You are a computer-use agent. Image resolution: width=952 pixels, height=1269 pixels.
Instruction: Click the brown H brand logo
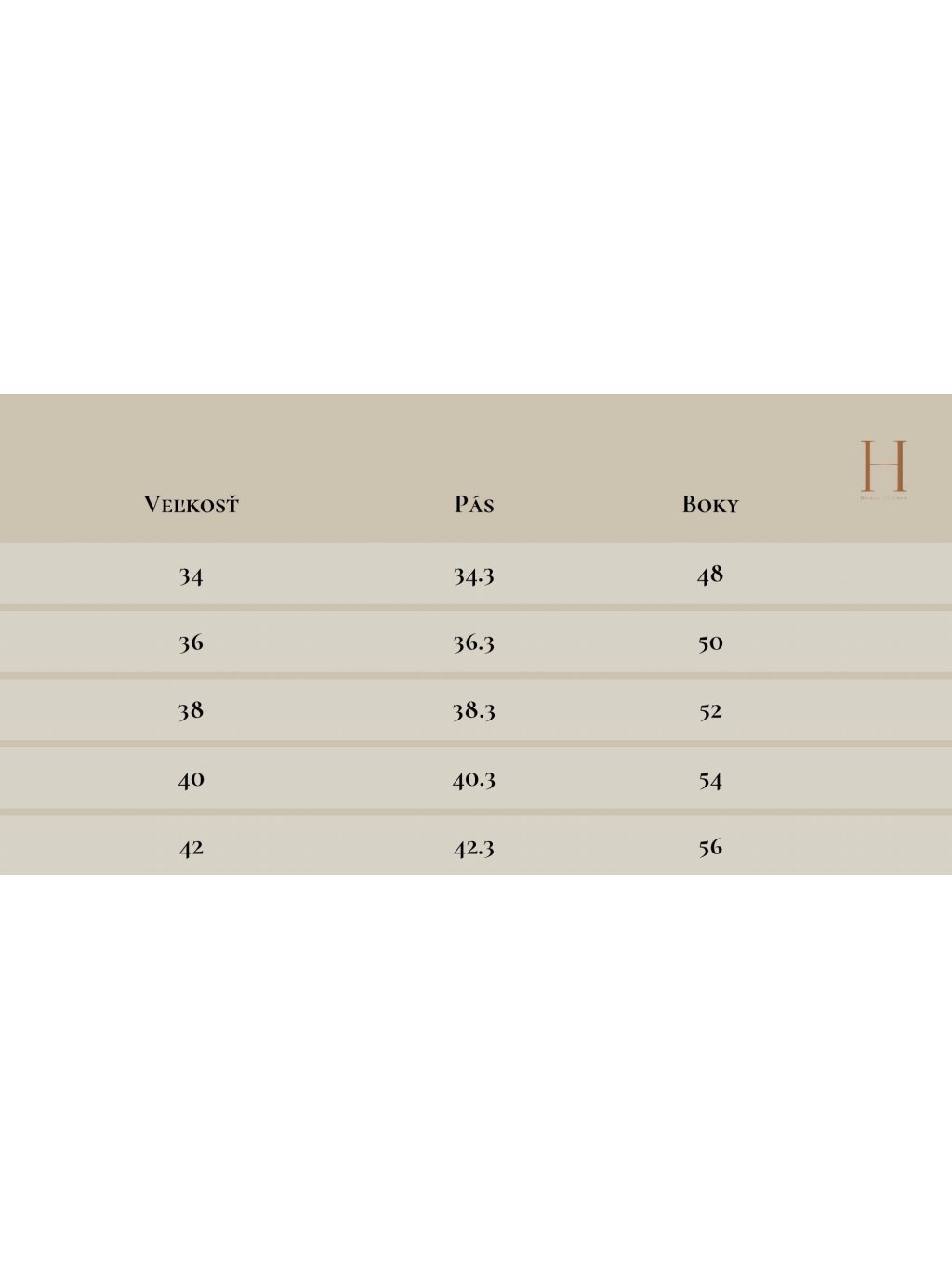(x=882, y=465)
